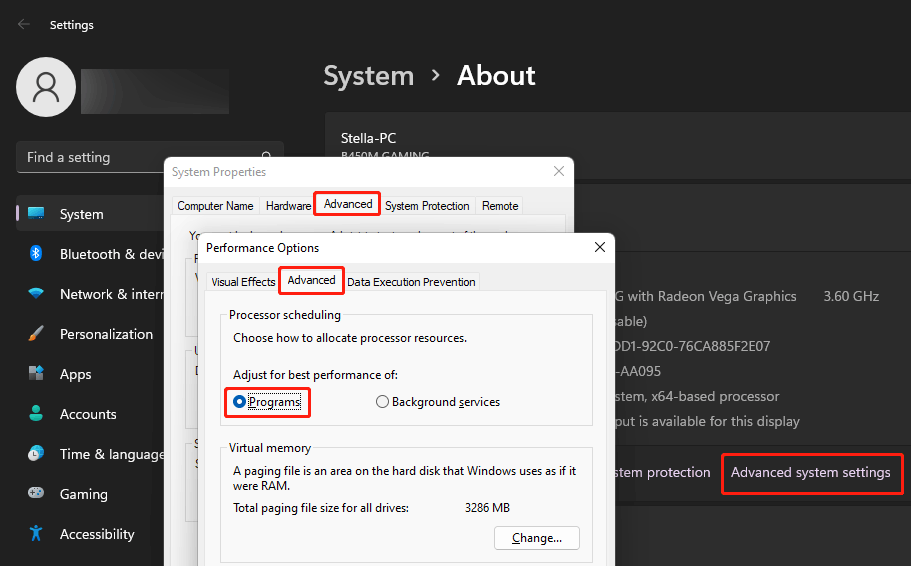
Task: Click the Time & language globe icon
Action: coord(36,453)
